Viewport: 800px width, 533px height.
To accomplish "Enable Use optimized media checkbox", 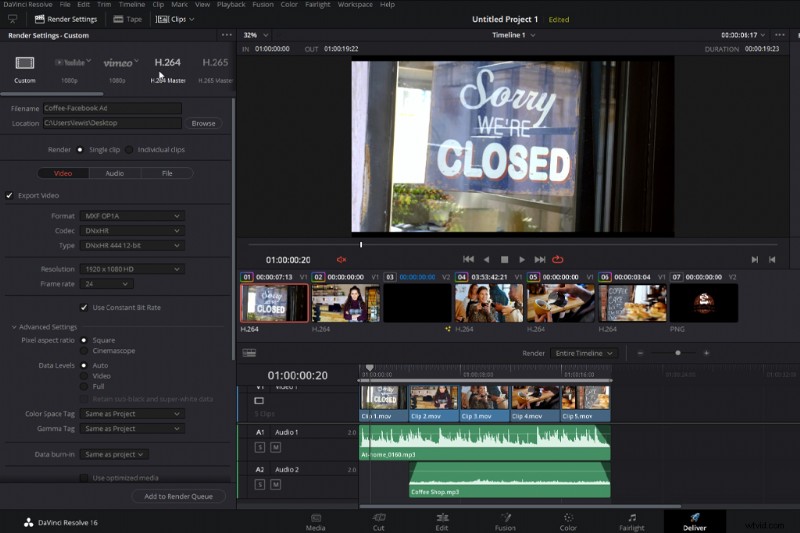I will (x=84, y=478).
